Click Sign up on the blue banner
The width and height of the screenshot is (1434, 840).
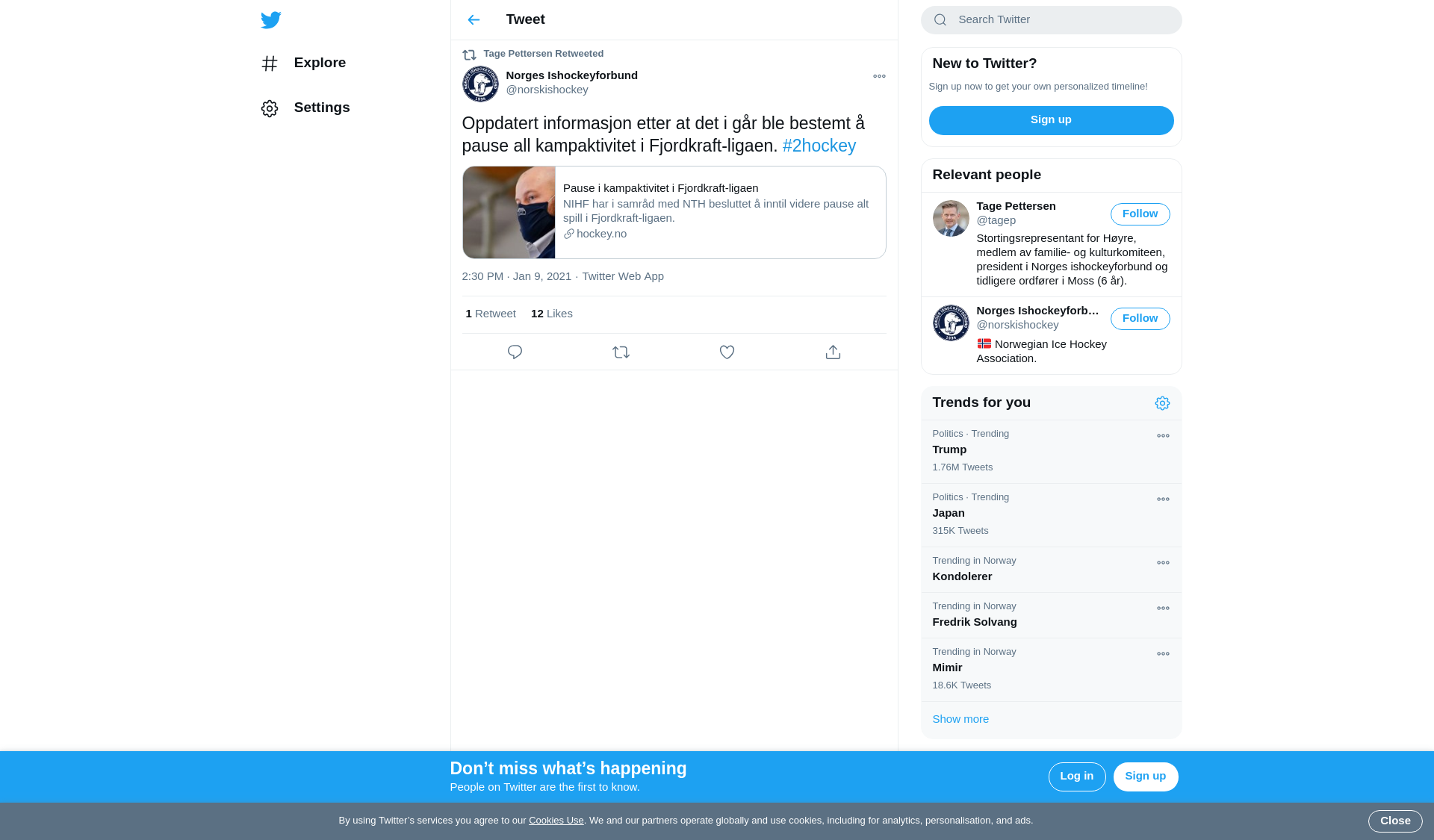pos(1145,777)
